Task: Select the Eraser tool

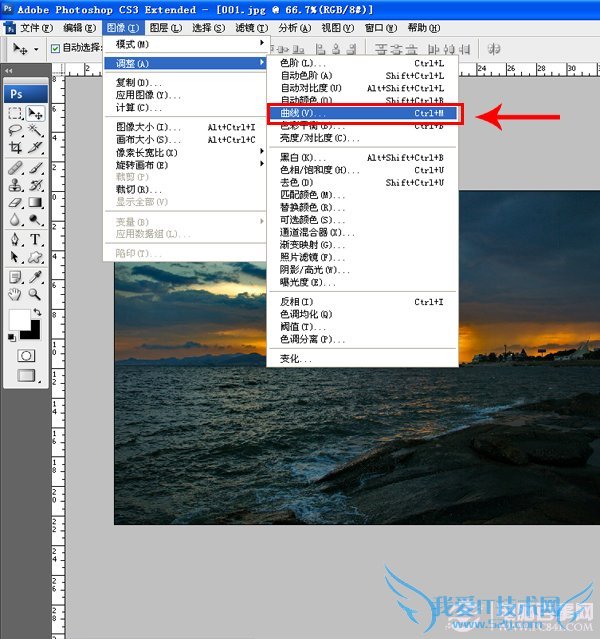Action: pos(15,203)
